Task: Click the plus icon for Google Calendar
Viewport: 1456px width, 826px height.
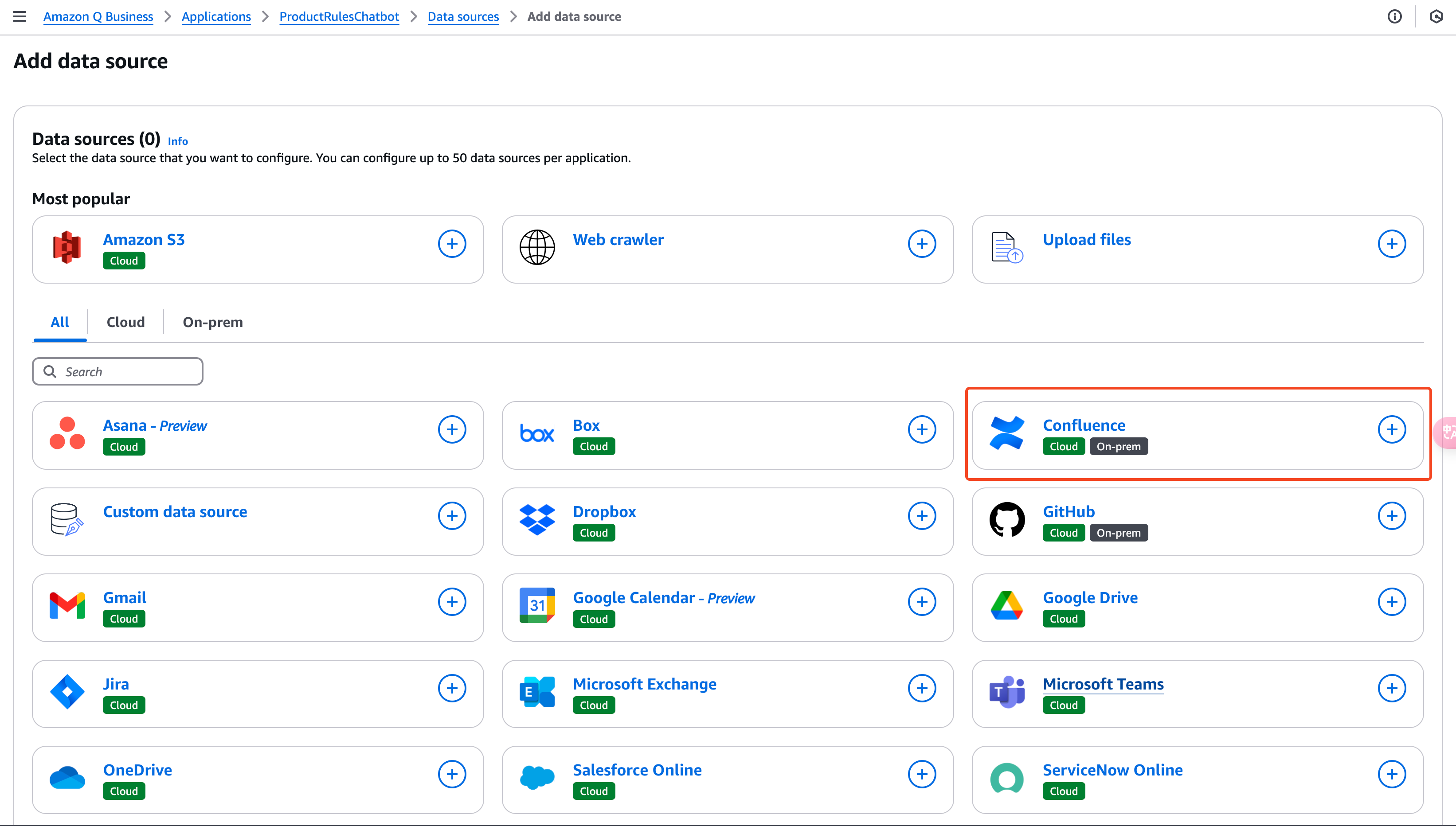Action: pos(921,602)
